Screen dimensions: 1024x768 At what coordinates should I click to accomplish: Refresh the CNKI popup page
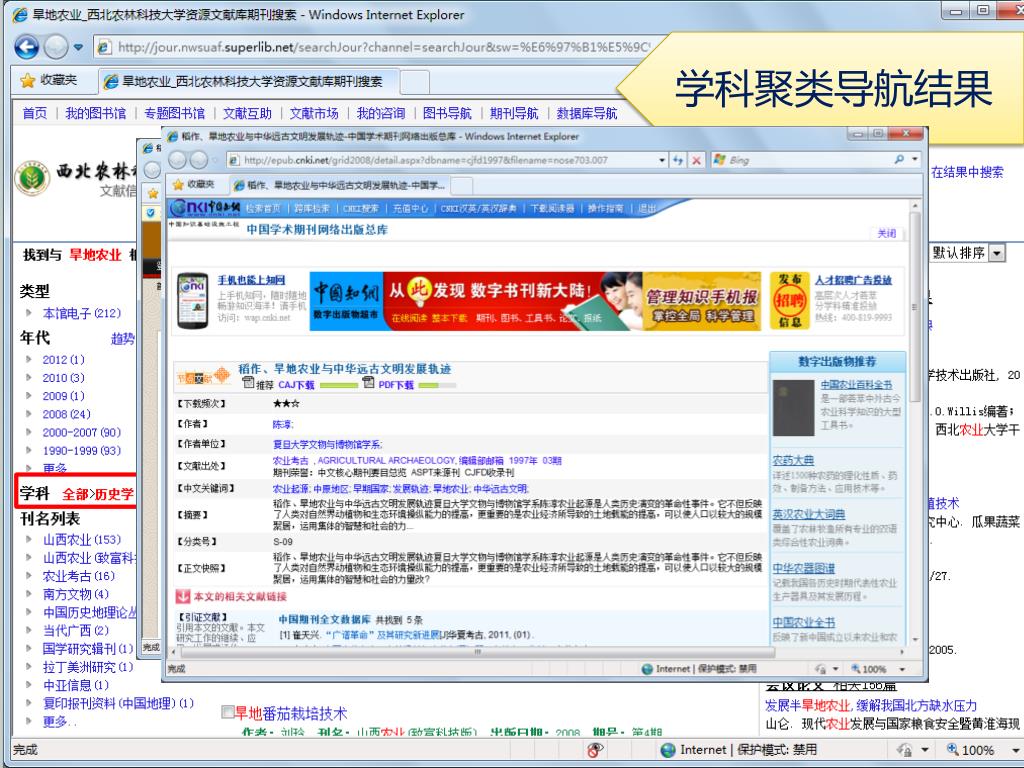coord(679,160)
